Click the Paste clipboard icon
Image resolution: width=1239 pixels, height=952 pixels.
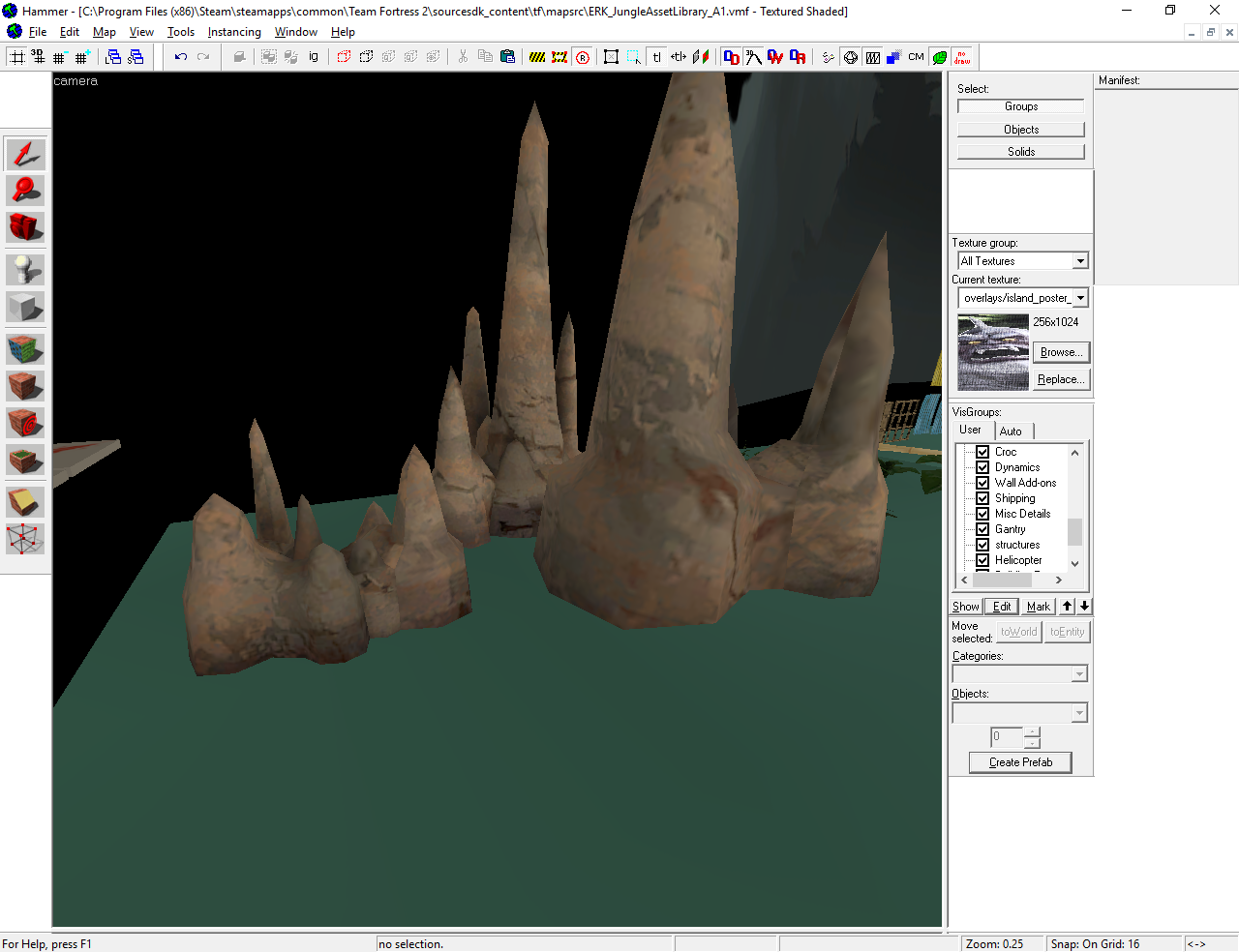coord(507,57)
